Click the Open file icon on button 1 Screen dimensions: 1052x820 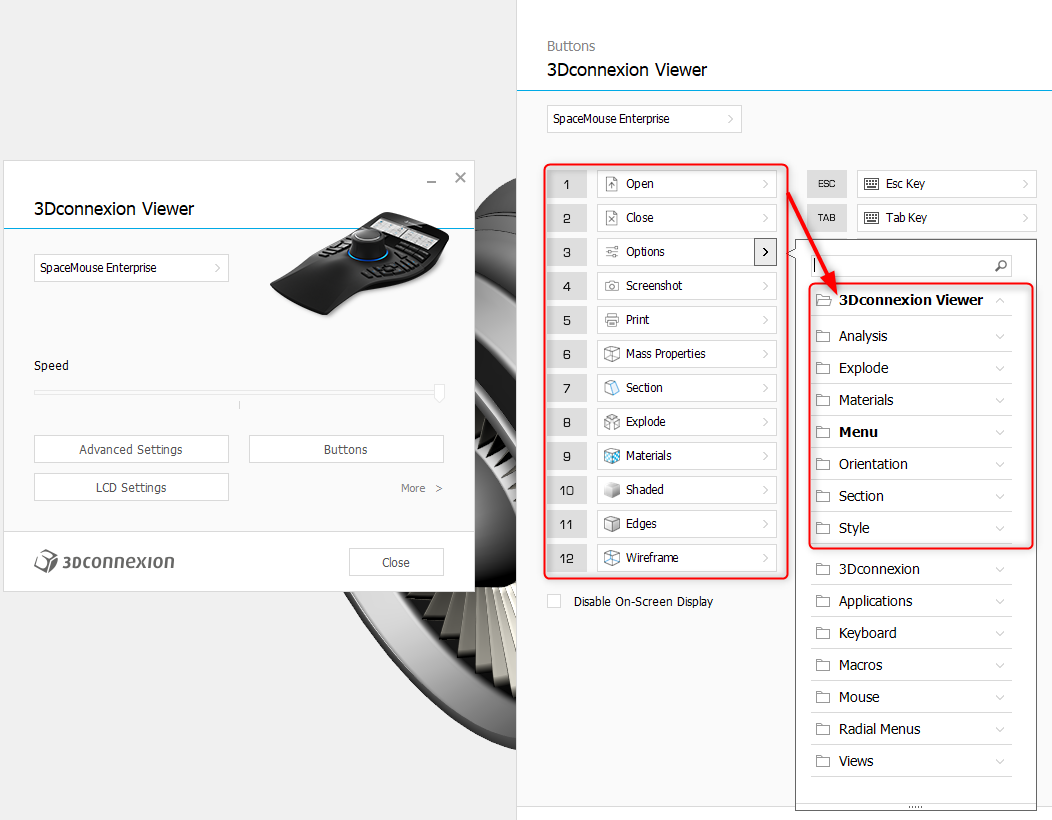click(x=611, y=184)
